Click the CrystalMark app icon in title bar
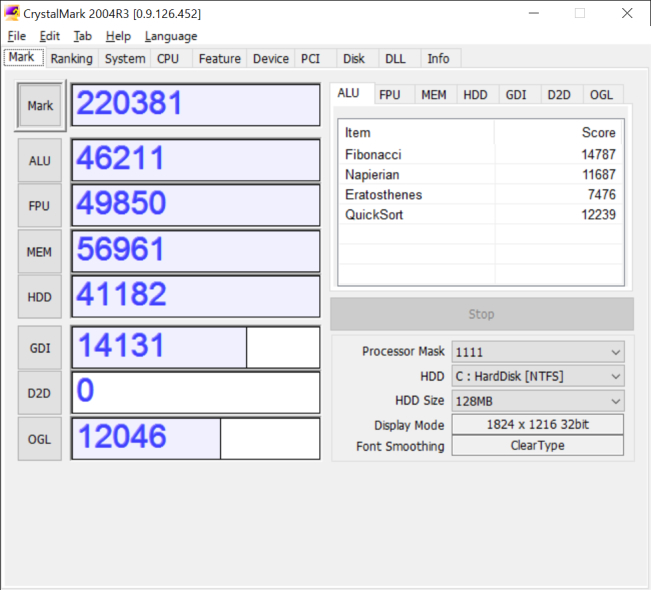The height and width of the screenshot is (590, 651). click(12, 13)
